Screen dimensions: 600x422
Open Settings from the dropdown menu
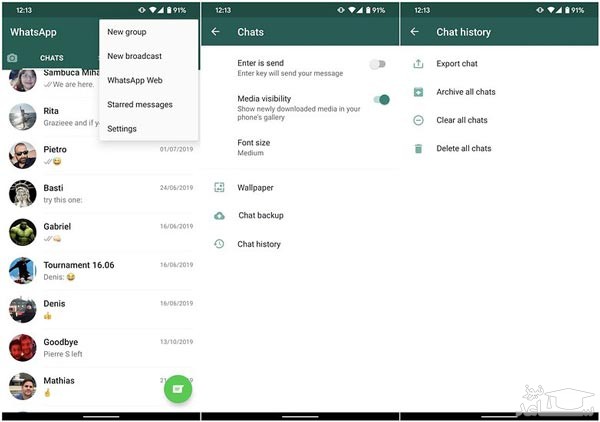(122, 129)
